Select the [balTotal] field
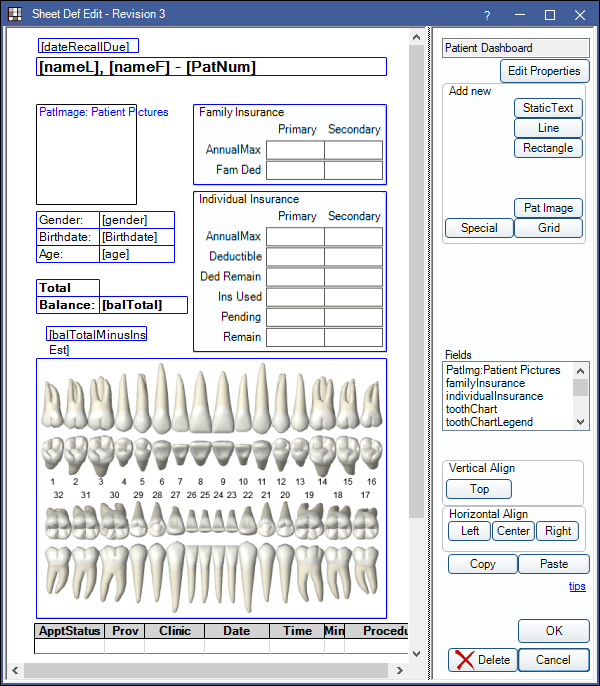 point(144,305)
